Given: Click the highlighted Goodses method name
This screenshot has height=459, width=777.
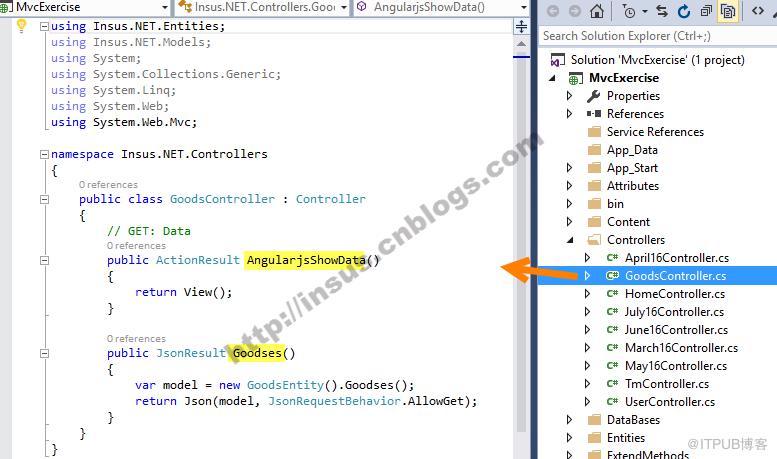Looking at the screenshot, I should [x=257, y=353].
